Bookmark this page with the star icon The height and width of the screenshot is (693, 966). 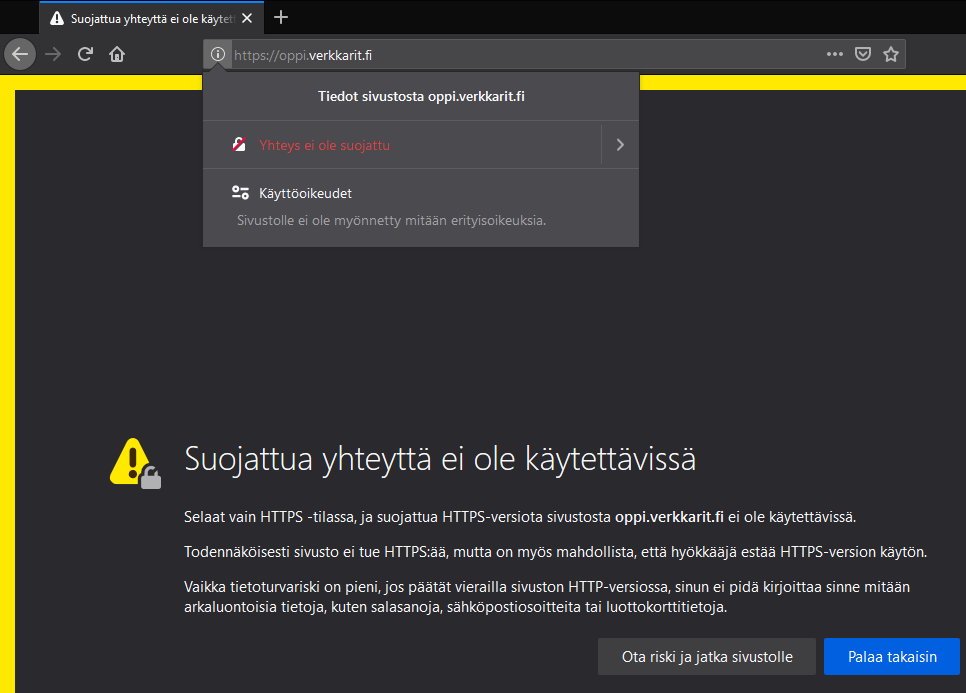click(x=891, y=54)
